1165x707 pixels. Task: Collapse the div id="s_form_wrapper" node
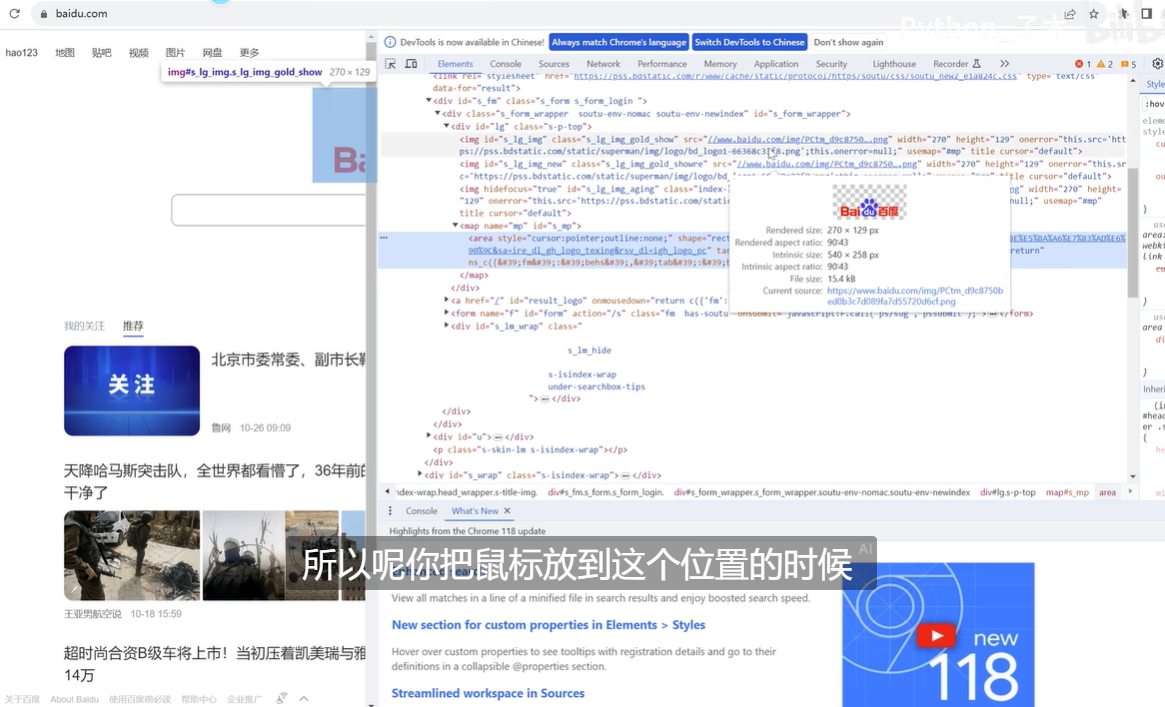(438, 113)
